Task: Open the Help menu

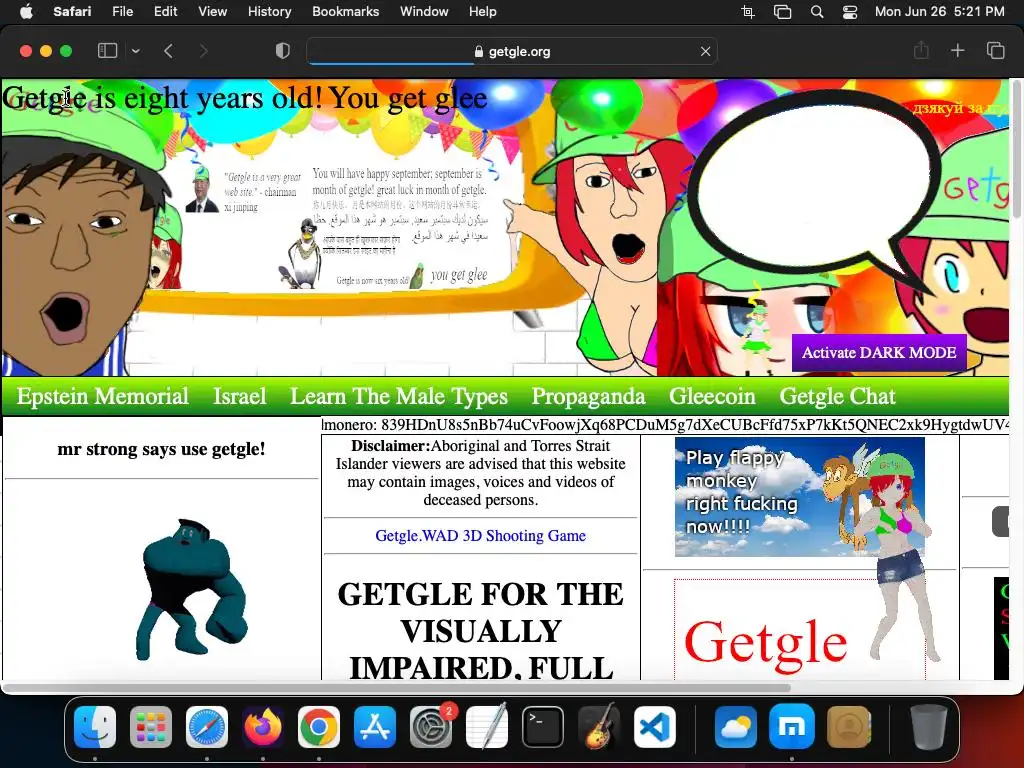Action: click(x=483, y=12)
